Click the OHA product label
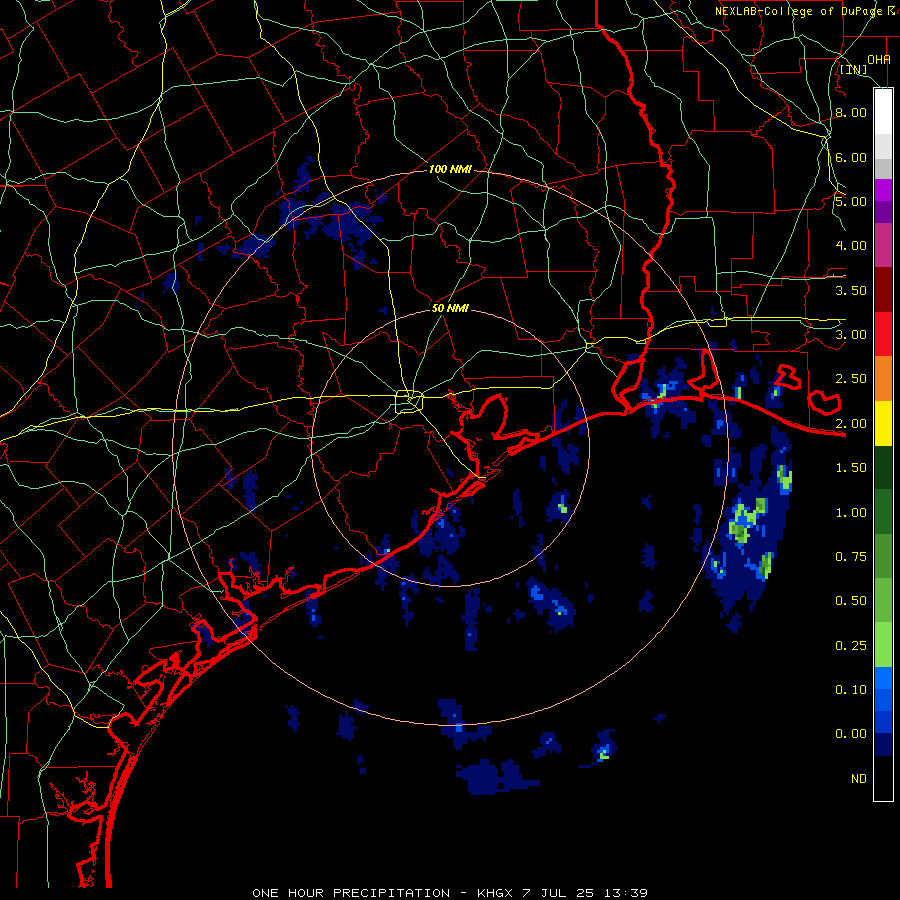This screenshot has width=900, height=900. 879,59
